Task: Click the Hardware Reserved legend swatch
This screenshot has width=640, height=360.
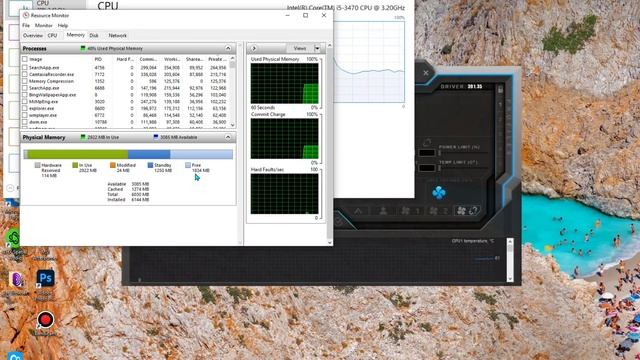Action: coord(38,165)
